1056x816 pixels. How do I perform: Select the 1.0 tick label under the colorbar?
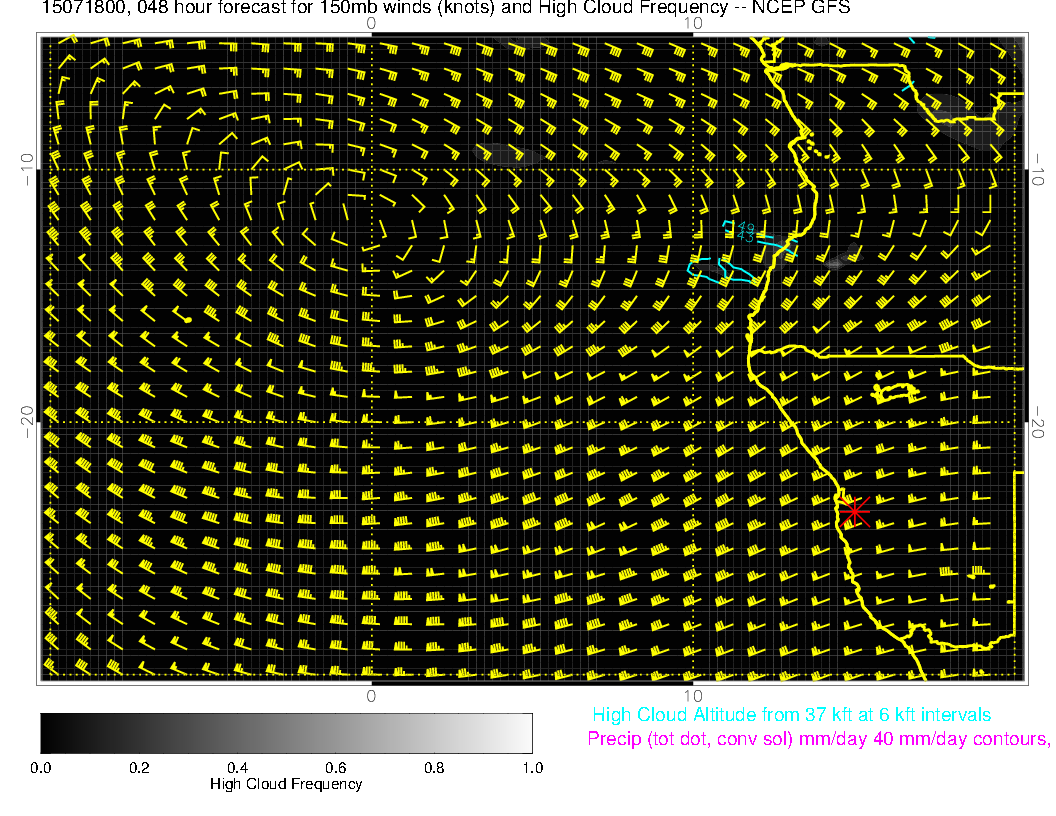532,768
